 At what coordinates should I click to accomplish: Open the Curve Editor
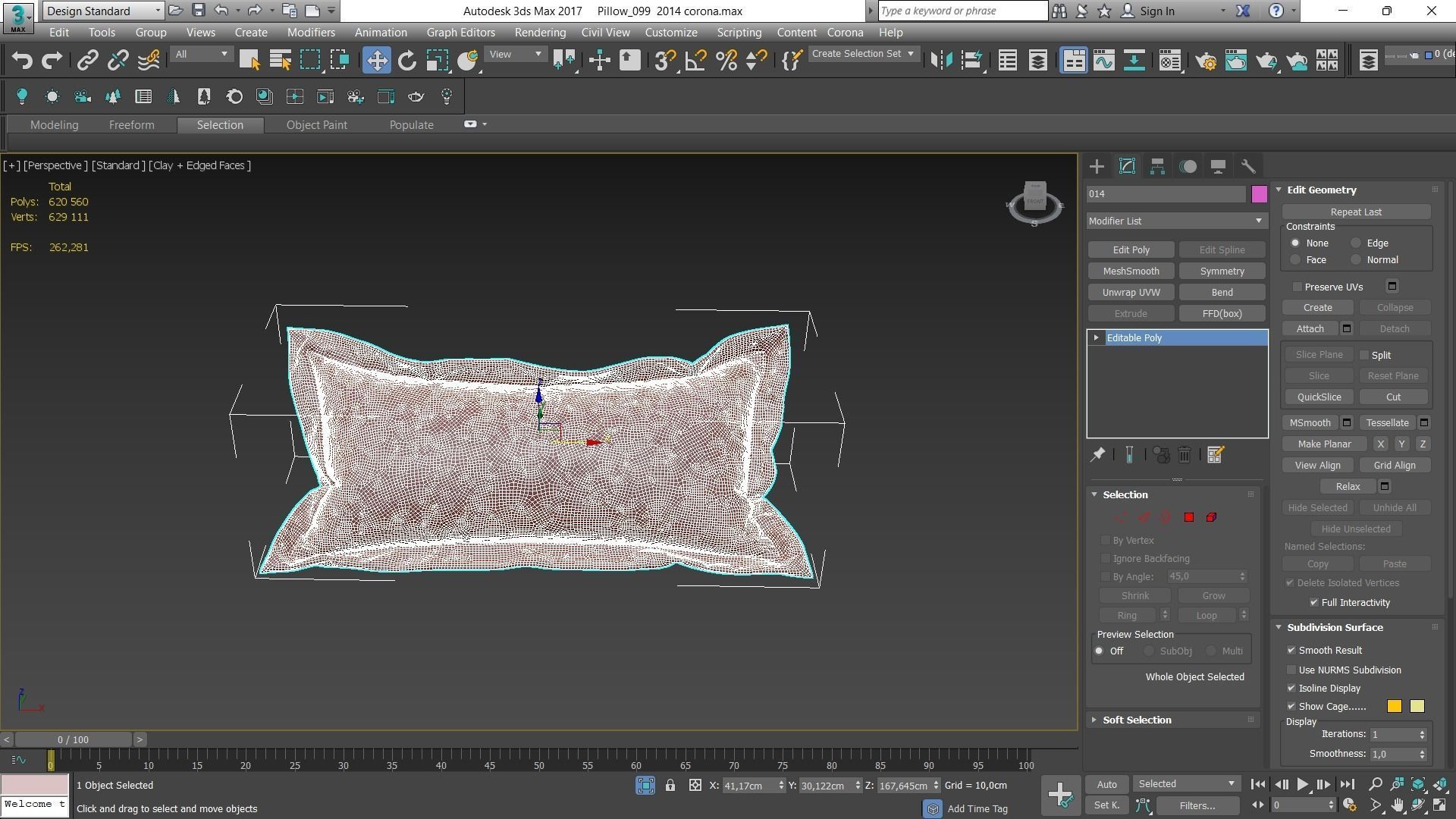(1104, 60)
